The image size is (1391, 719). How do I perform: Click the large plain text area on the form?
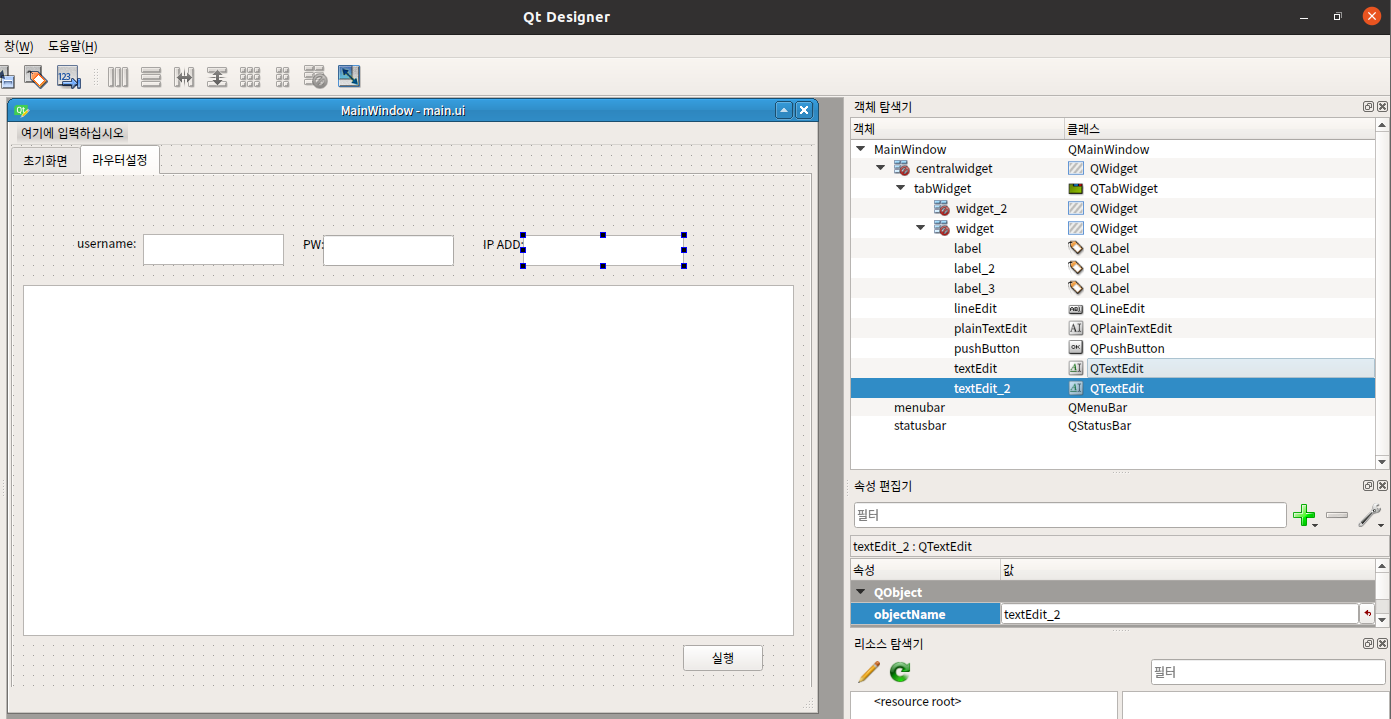(408, 460)
